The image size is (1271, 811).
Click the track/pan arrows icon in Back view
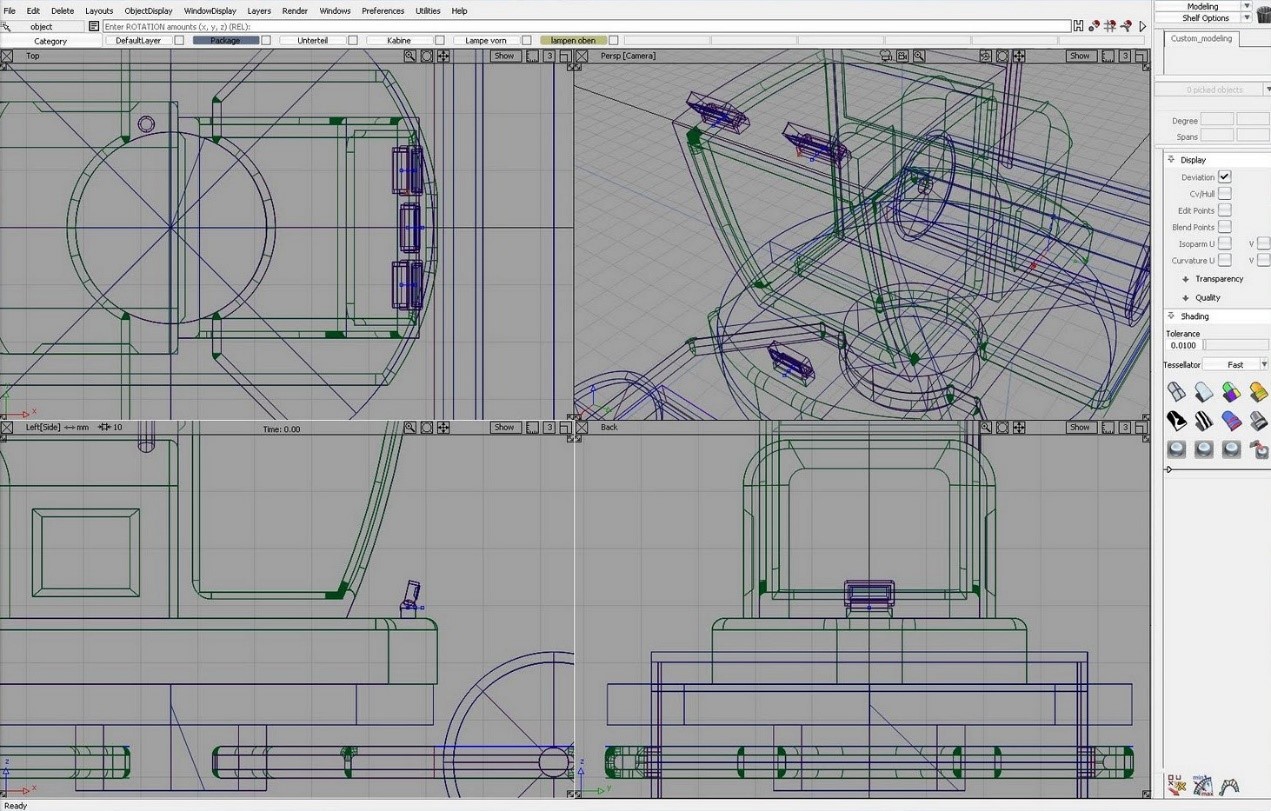click(x=1019, y=428)
